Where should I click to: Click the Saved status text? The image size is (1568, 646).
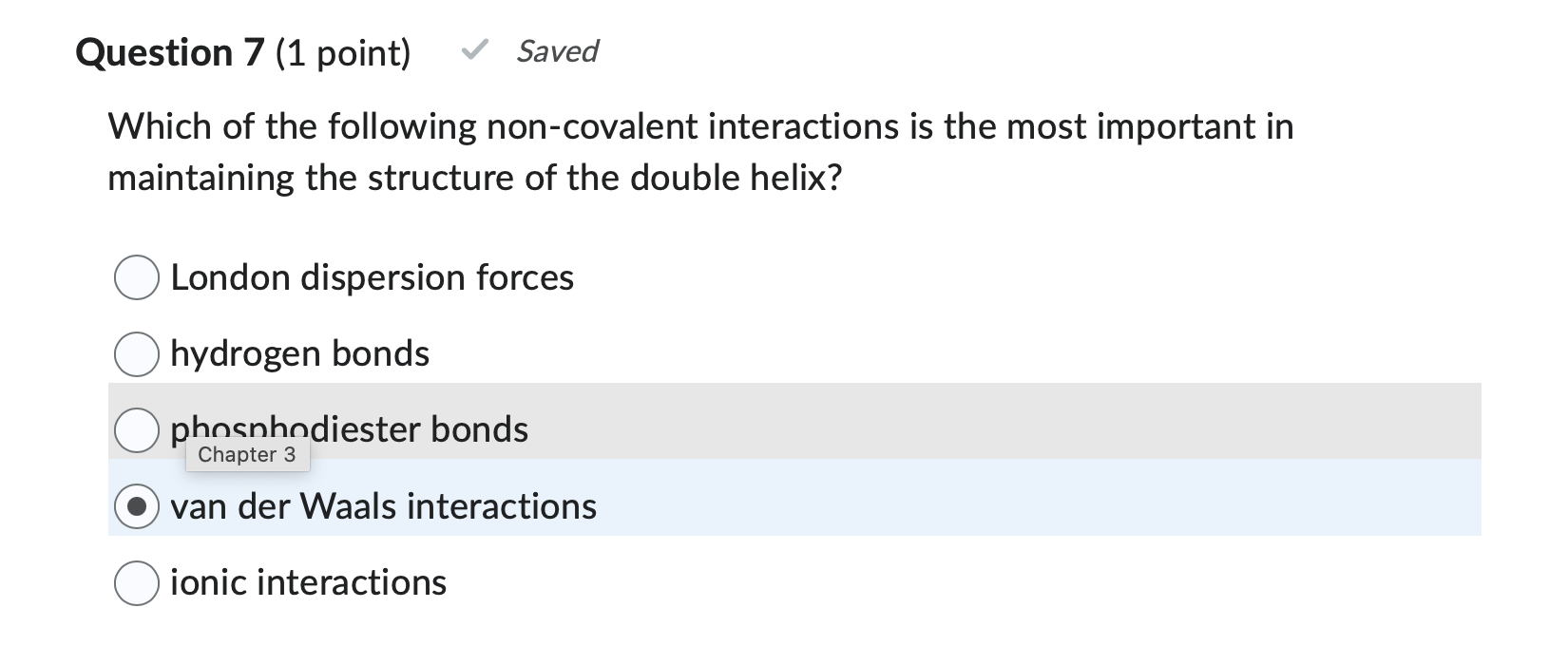tap(556, 52)
